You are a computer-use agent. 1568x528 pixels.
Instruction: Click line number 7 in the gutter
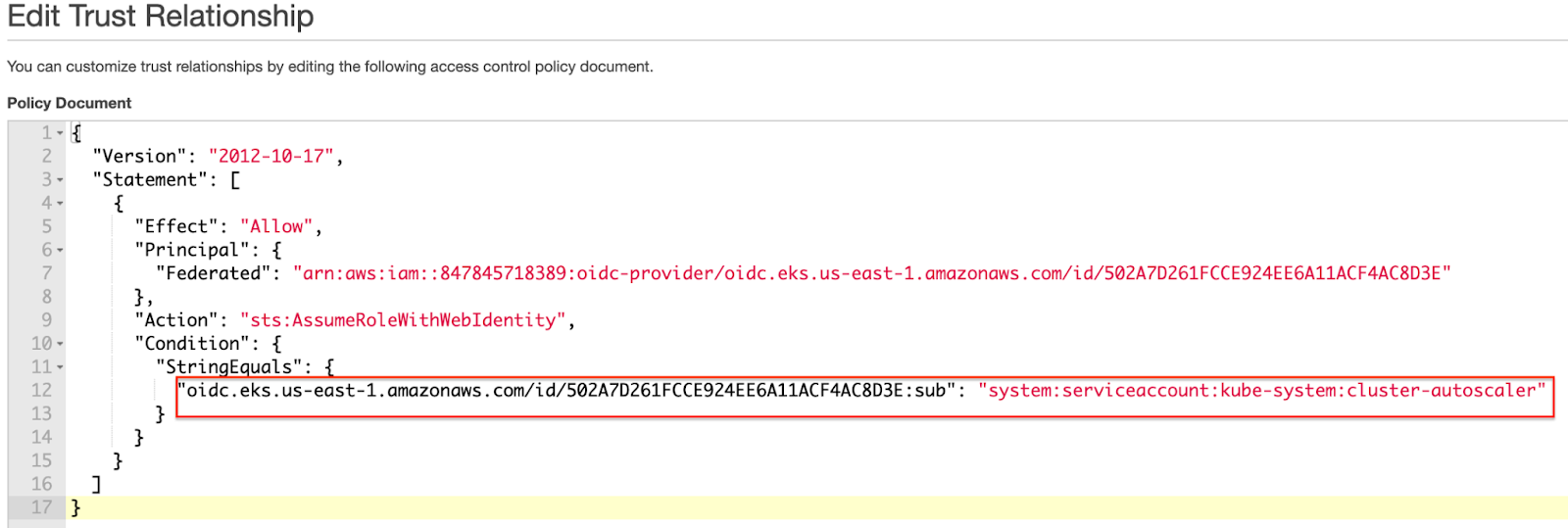coord(46,273)
